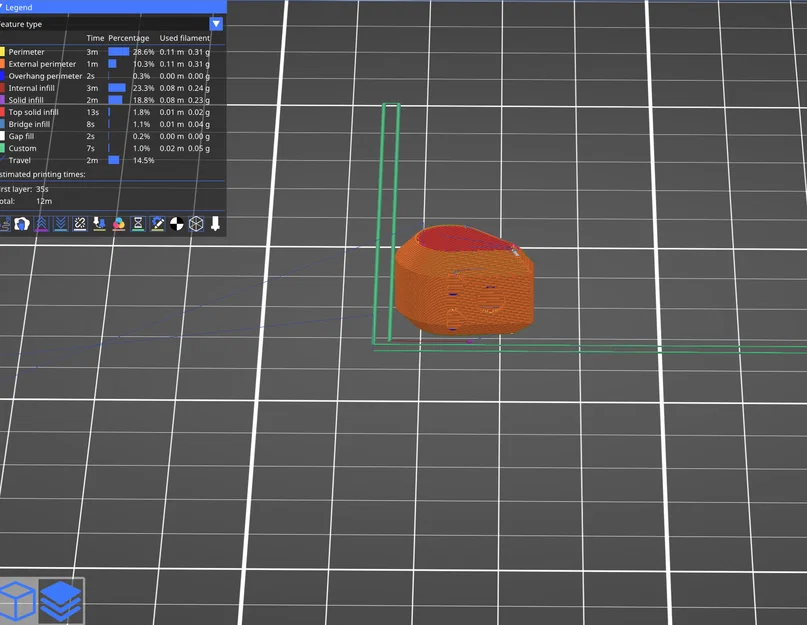Hide Perimeter feature in the legend
The image size is (807, 625).
105,52
